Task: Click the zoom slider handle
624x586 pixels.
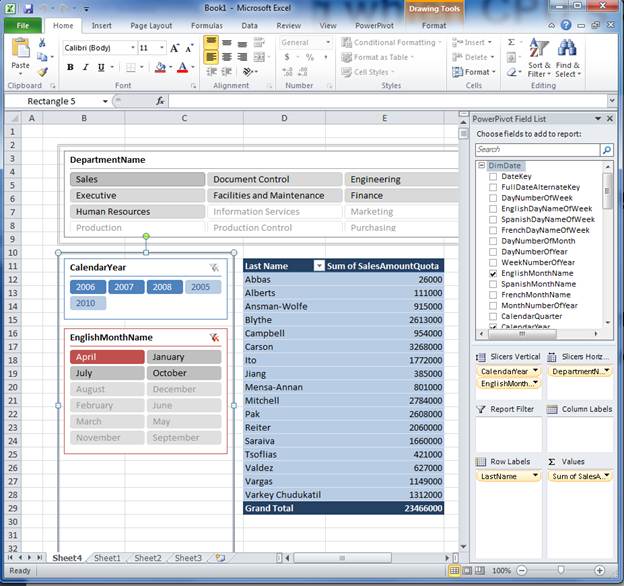Action: [560, 570]
